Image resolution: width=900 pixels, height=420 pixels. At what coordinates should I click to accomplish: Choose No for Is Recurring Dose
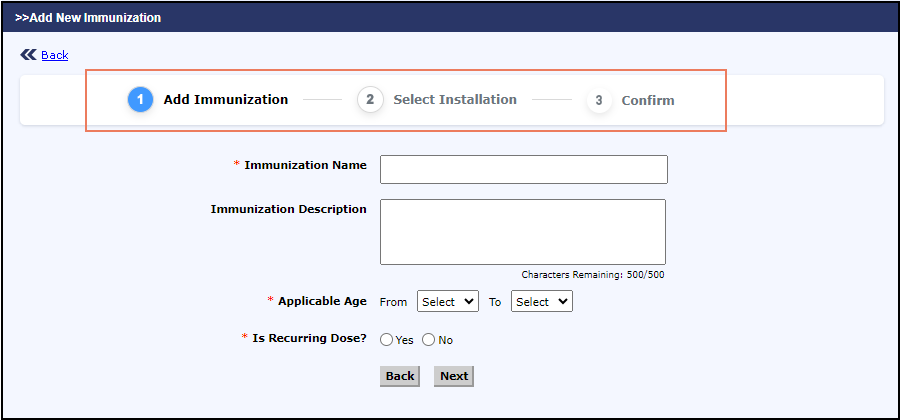click(x=429, y=340)
